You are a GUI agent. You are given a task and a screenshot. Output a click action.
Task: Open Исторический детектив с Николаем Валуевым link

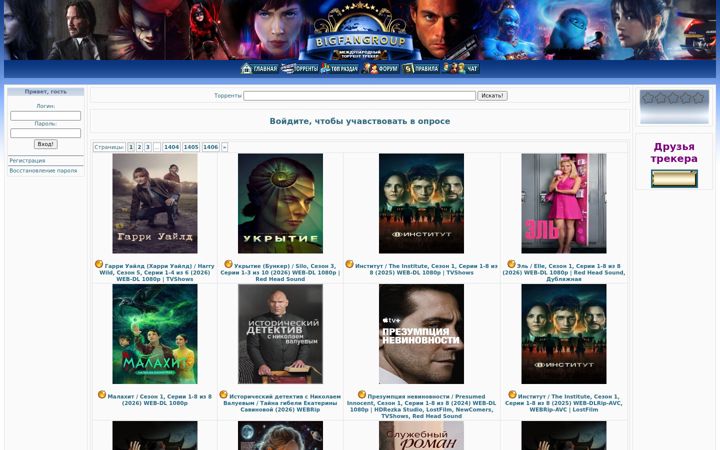tap(281, 403)
